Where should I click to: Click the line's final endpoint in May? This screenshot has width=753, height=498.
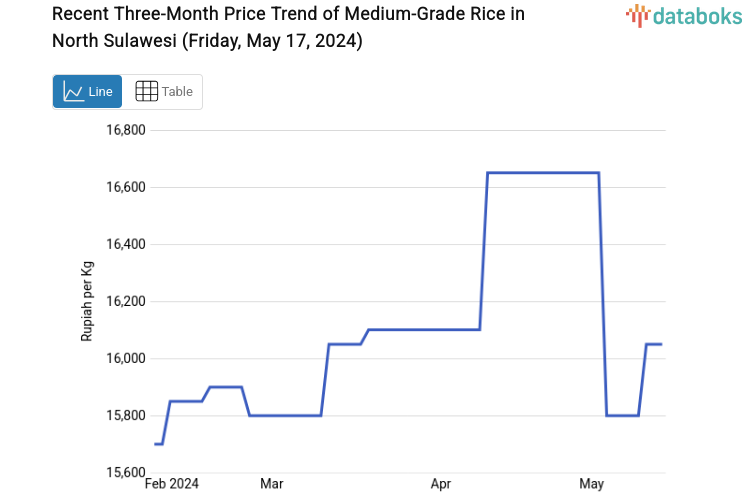point(661,344)
